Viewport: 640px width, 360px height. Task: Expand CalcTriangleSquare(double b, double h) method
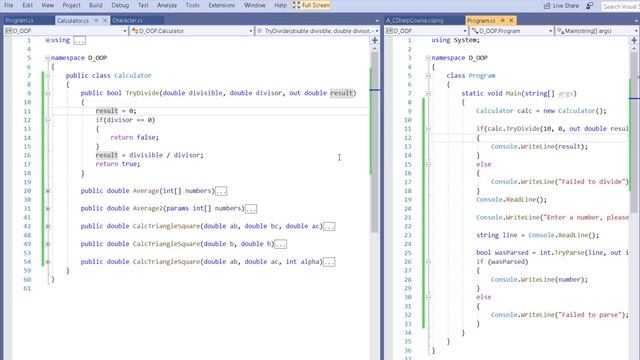point(47,244)
